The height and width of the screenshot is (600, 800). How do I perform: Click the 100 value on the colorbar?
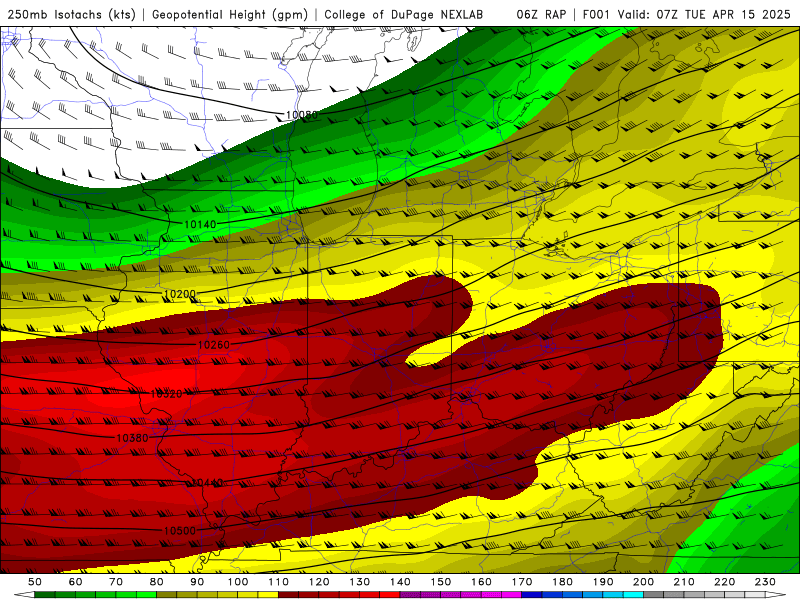click(x=238, y=582)
